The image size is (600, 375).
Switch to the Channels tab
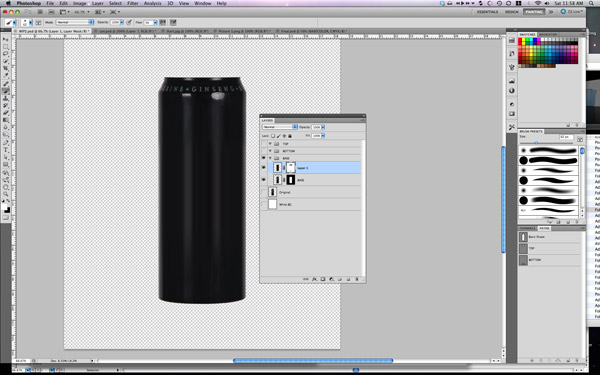[528, 228]
